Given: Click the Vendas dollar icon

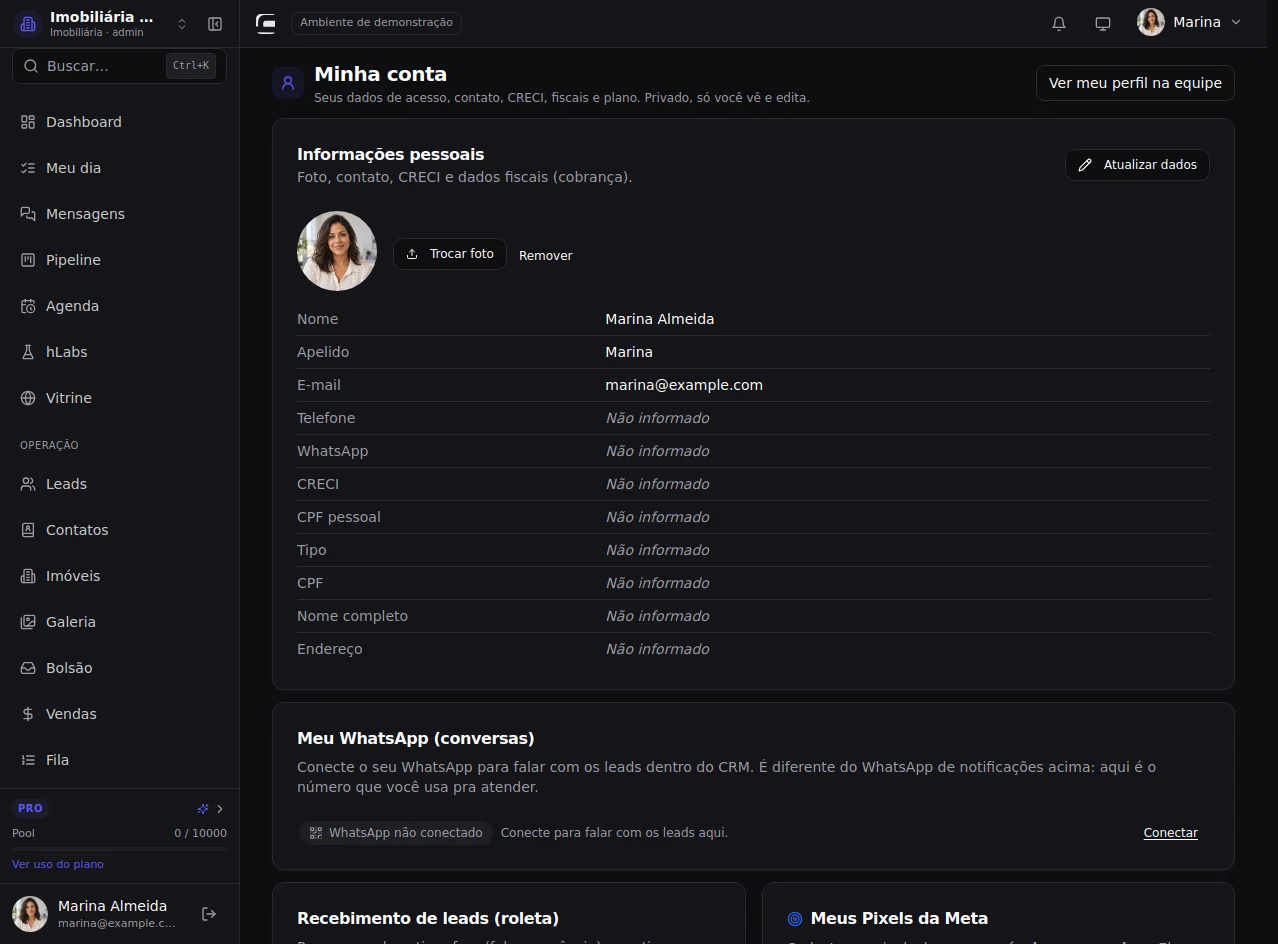Looking at the screenshot, I should (28, 714).
